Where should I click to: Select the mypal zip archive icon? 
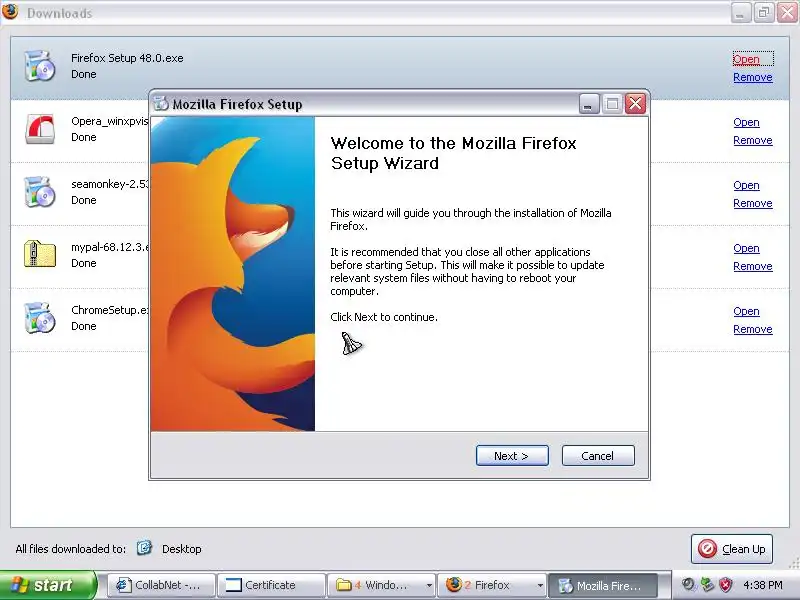coord(40,254)
